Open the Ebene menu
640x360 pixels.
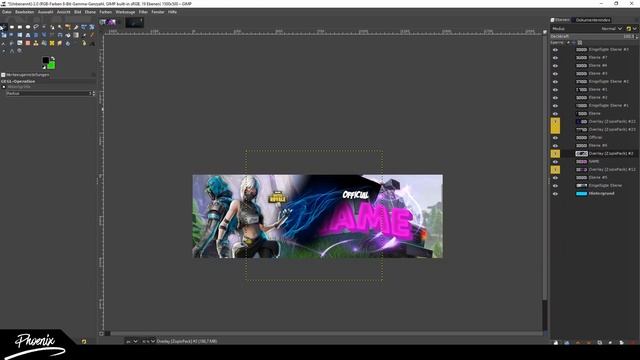click(x=90, y=12)
